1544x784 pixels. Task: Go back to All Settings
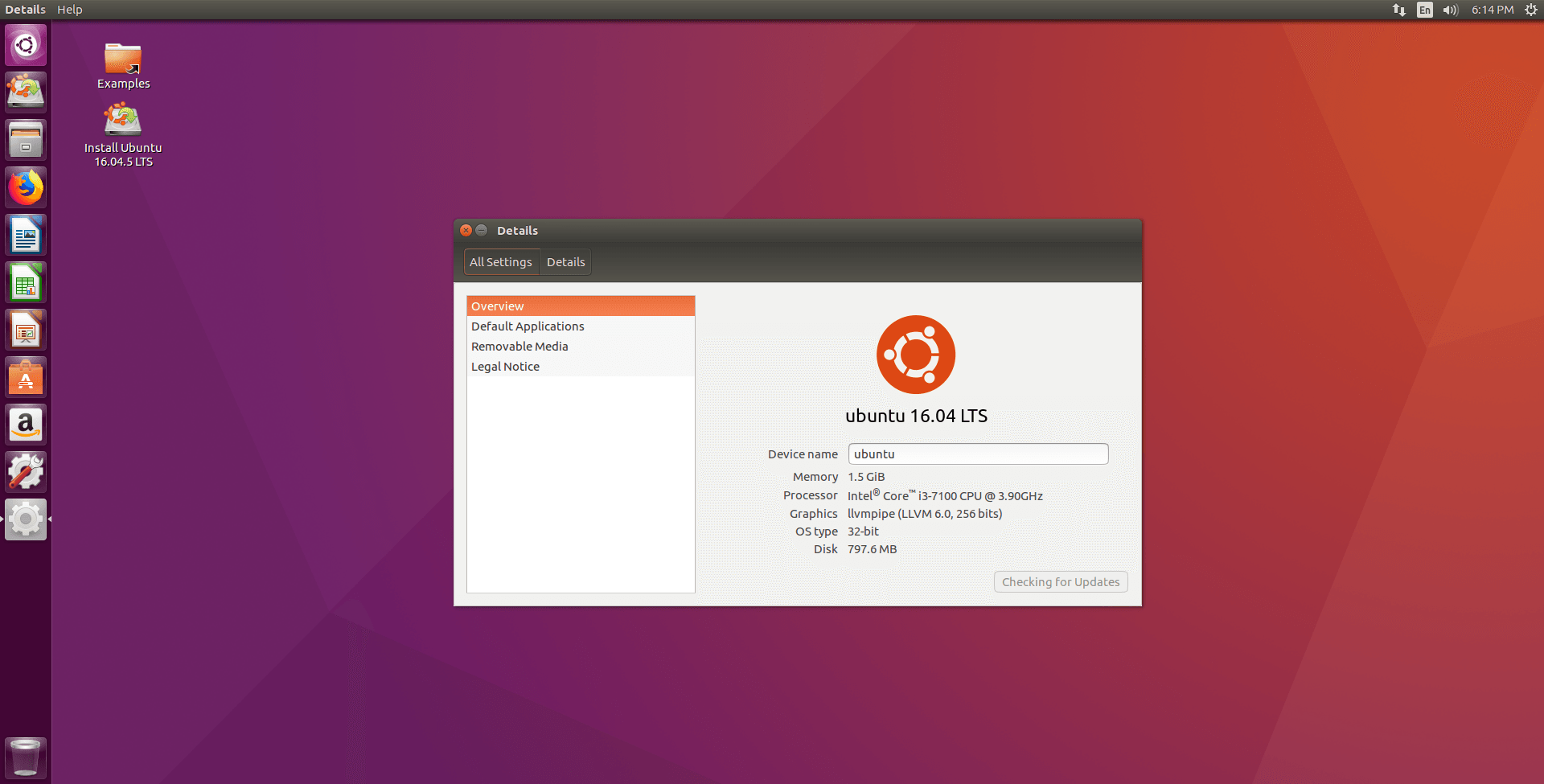[x=502, y=262]
